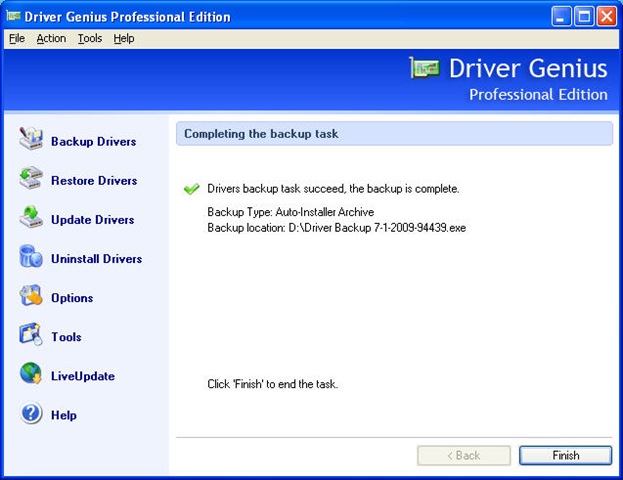Screen dimensions: 623x480
Task: Select the Help label in sidebar
Action: click(64, 415)
